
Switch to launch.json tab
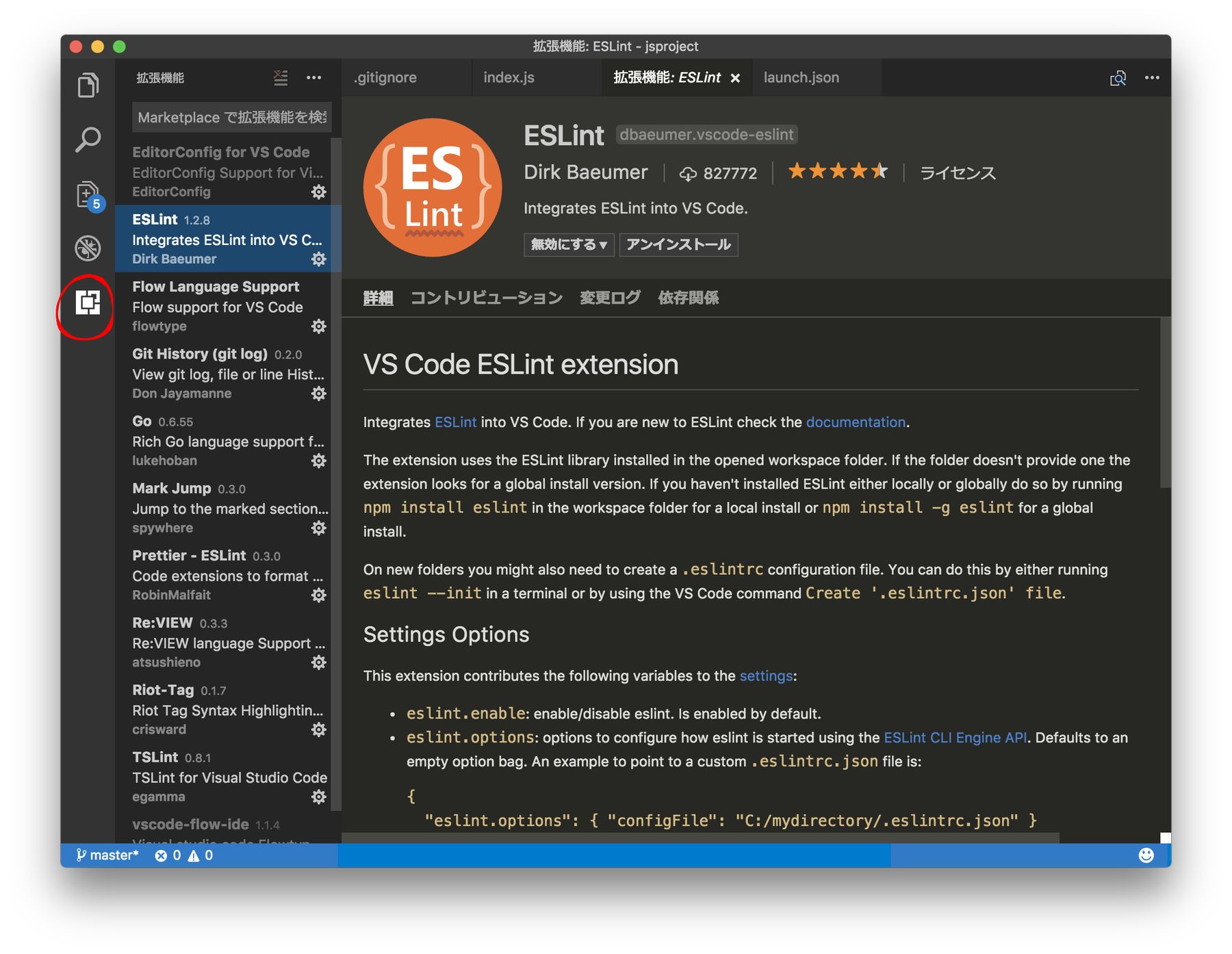tap(817, 77)
